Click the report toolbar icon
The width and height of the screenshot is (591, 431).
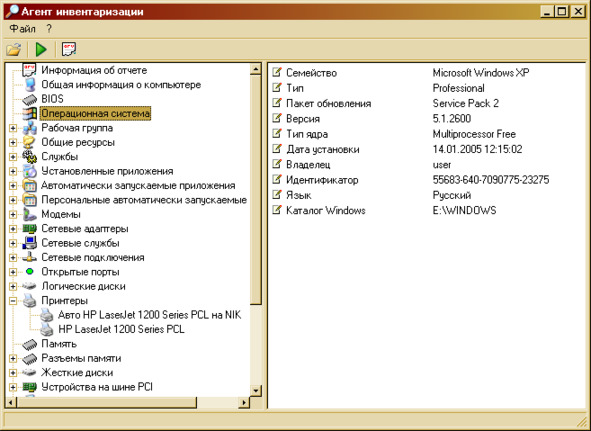coord(69,49)
